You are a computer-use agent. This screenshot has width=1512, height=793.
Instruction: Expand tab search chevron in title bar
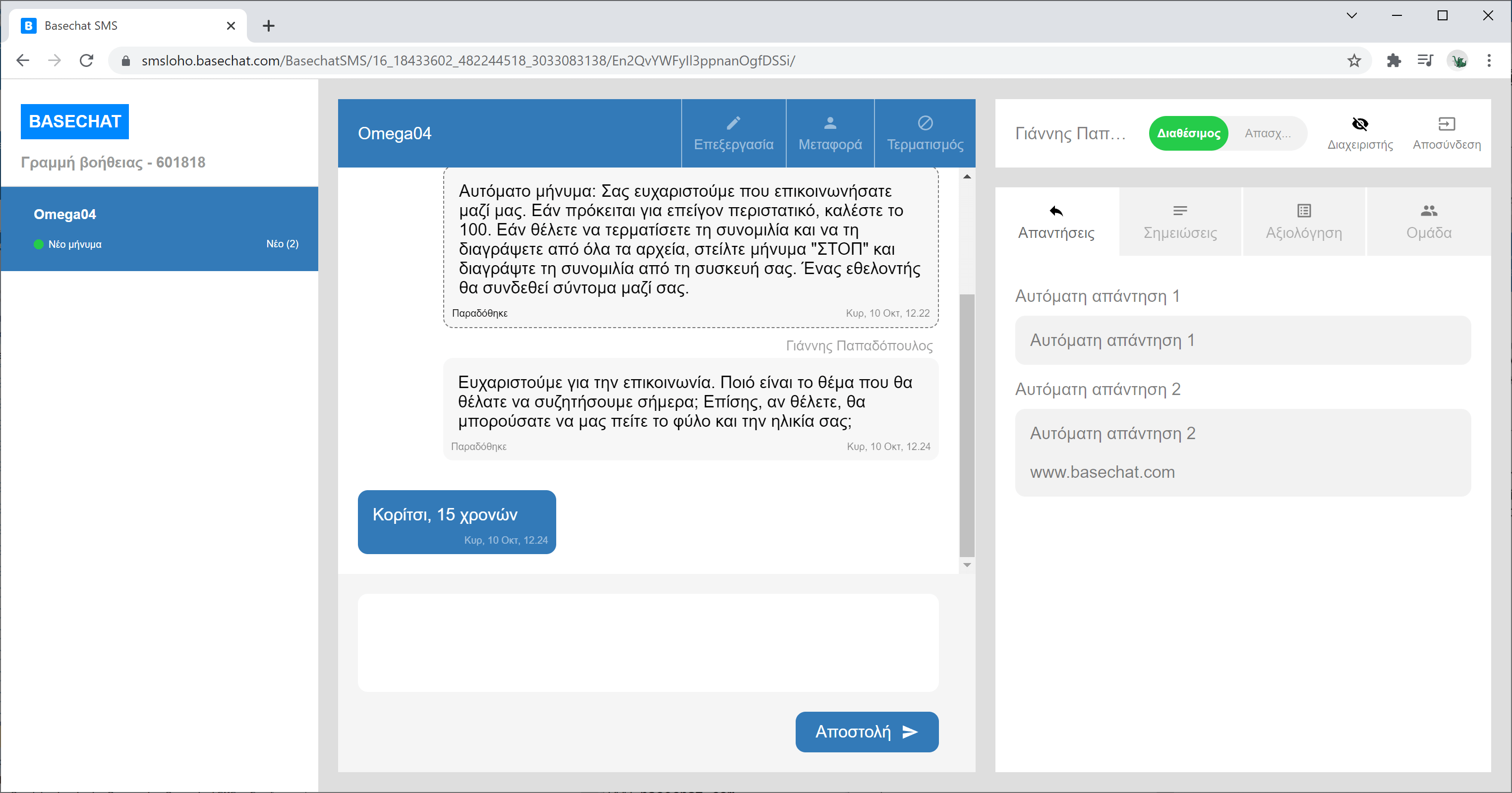point(1351,16)
